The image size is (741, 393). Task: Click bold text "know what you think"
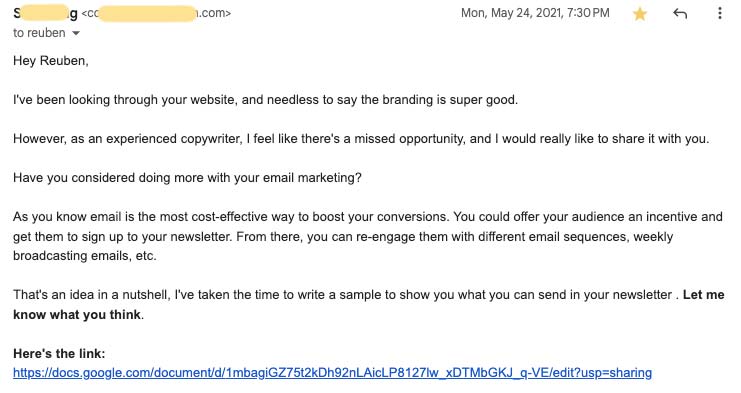tap(77, 315)
